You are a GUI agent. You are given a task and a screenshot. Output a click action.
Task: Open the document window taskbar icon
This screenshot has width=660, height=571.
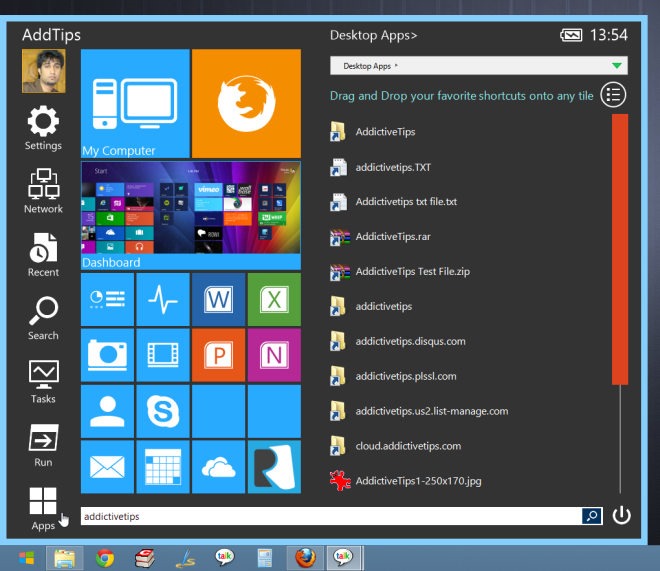(x=265, y=558)
